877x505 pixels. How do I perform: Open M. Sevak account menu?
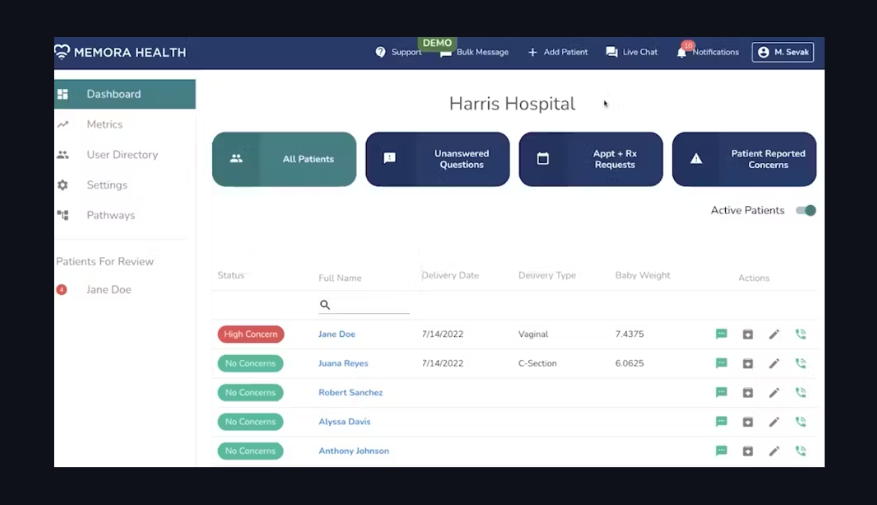pyautogui.click(x=782, y=52)
